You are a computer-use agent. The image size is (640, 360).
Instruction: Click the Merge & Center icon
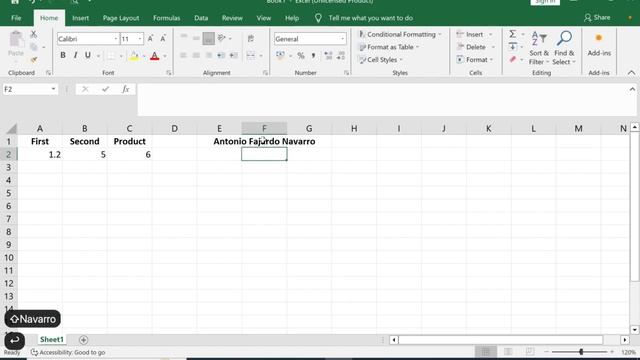tap(251, 56)
